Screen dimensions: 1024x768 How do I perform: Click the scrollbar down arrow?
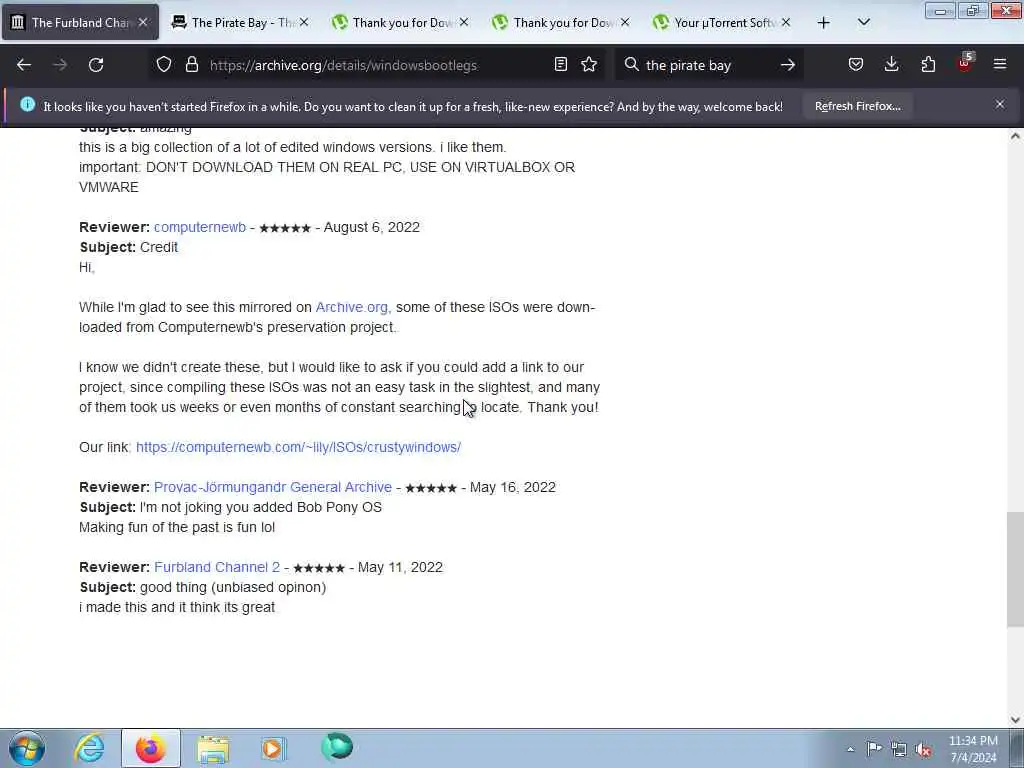click(x=1015, y=720)
